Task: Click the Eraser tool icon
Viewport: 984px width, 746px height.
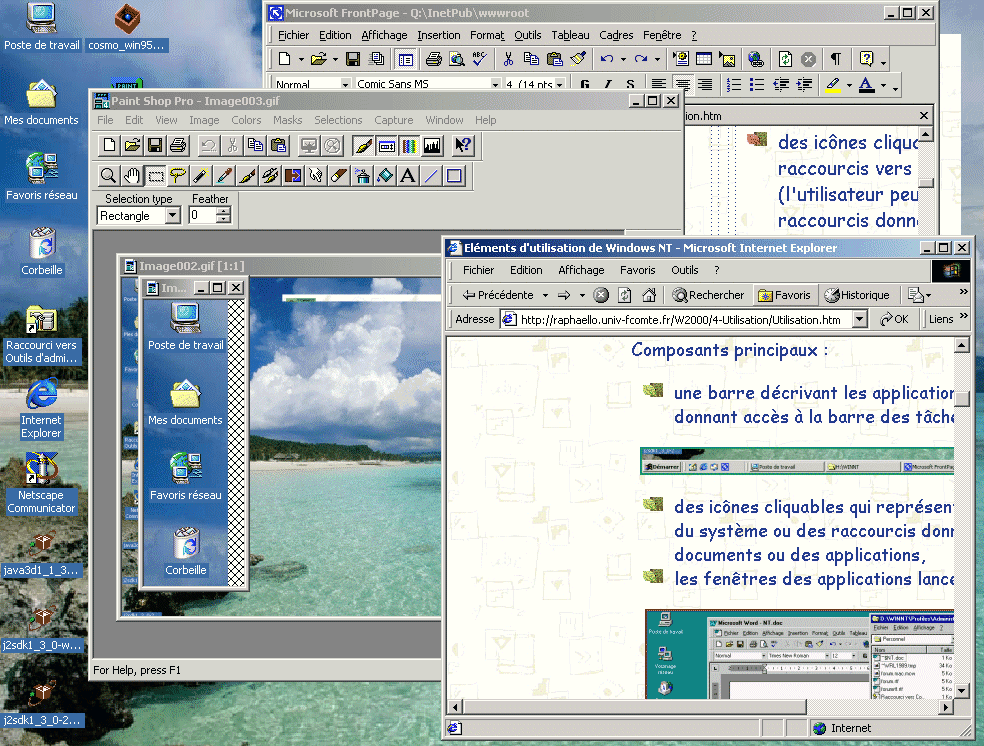Action: 339,177
